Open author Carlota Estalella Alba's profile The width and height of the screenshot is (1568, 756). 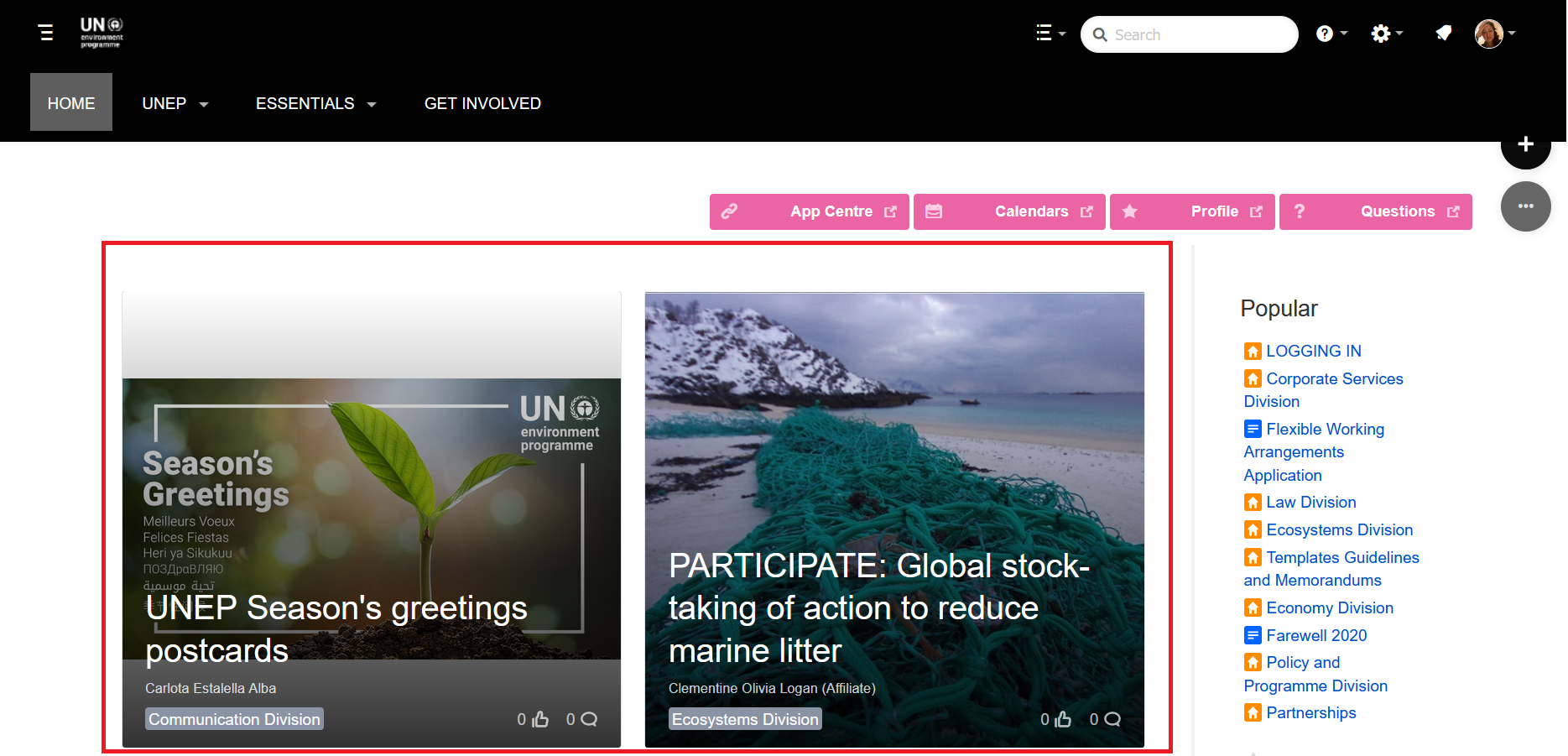tap(211, 688)
